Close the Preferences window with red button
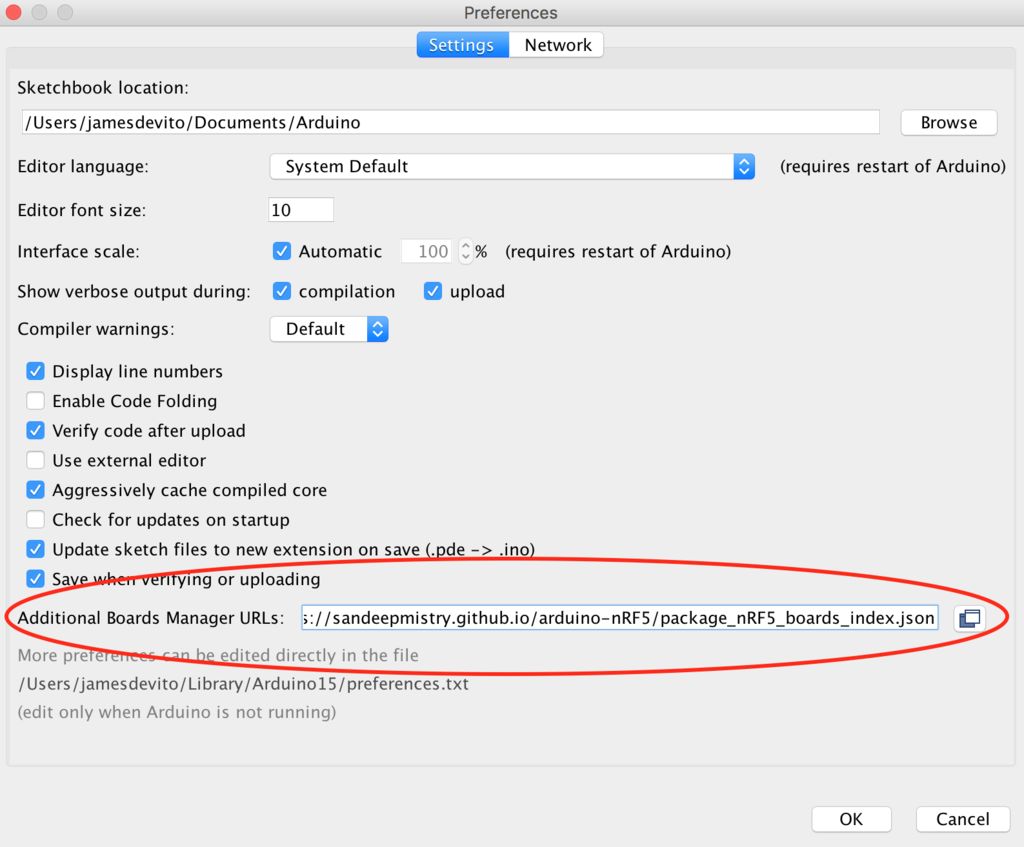 tap(13, 12)
